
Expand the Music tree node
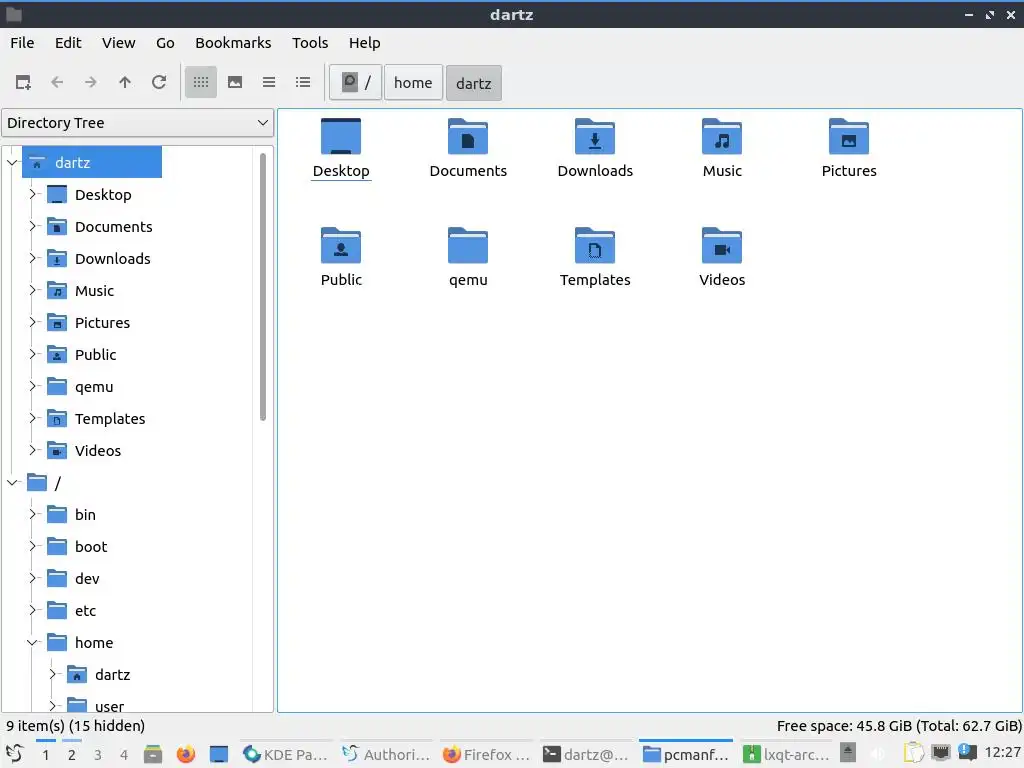32,290
